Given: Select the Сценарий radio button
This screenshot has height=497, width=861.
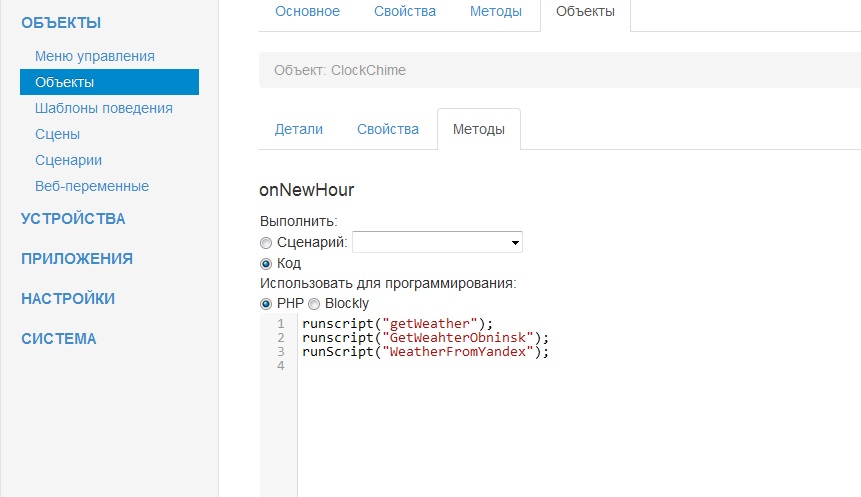Looking at the screenshot, I should 266,243.
